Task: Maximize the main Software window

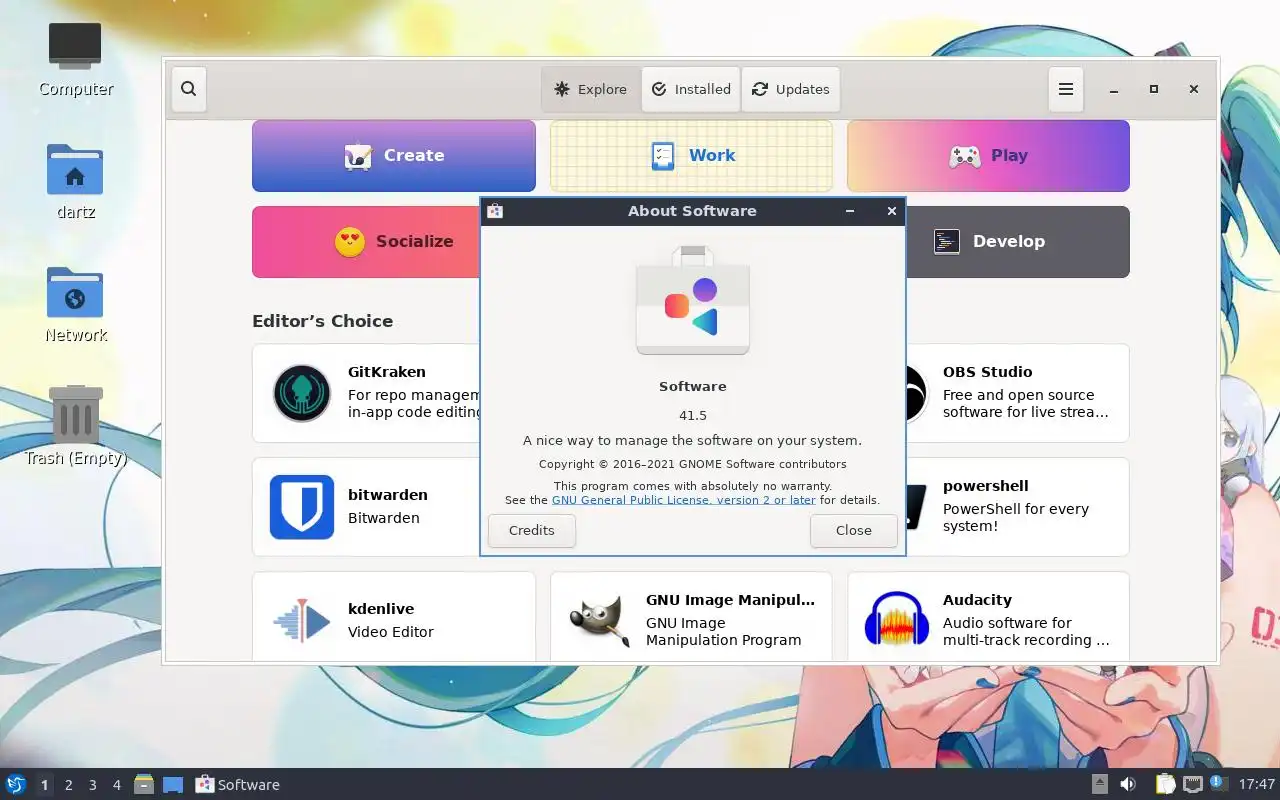Action: (x=1154, y=89)
